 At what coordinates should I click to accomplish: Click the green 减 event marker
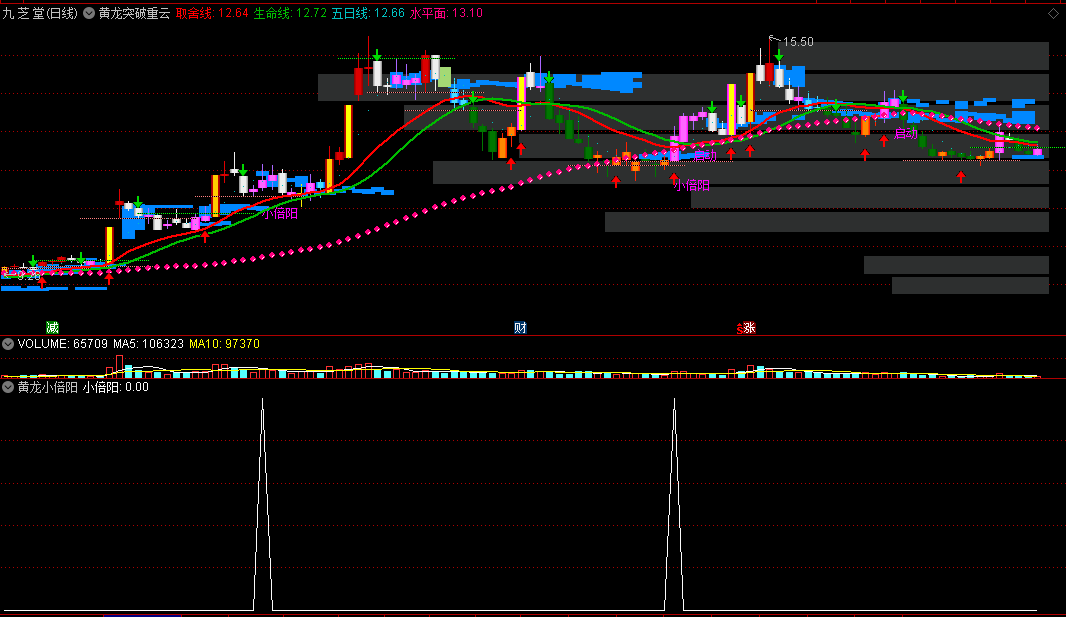[x=52, y=328]
